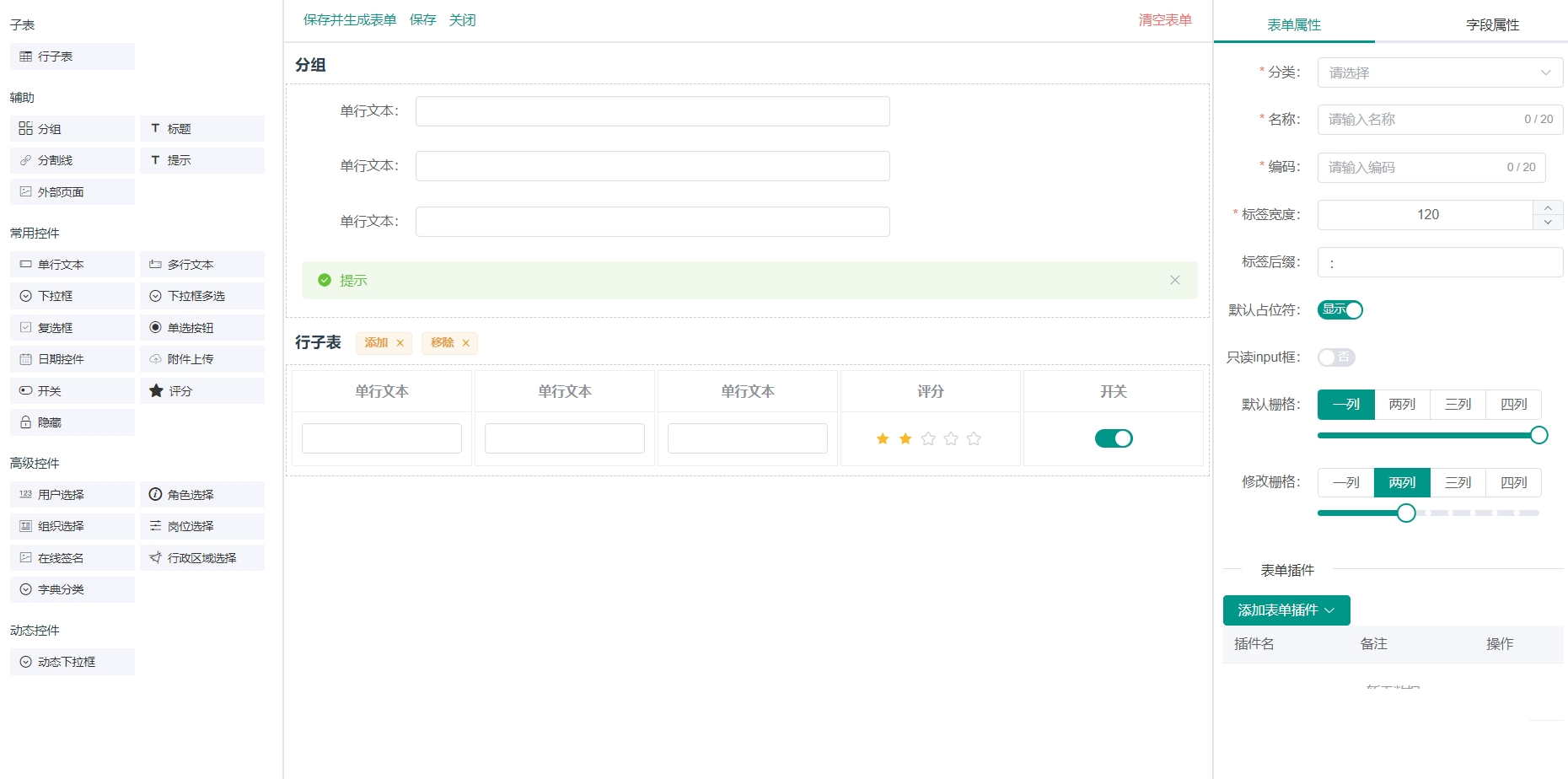Switch to the 字段属性 tab

tap(1491, 24)
